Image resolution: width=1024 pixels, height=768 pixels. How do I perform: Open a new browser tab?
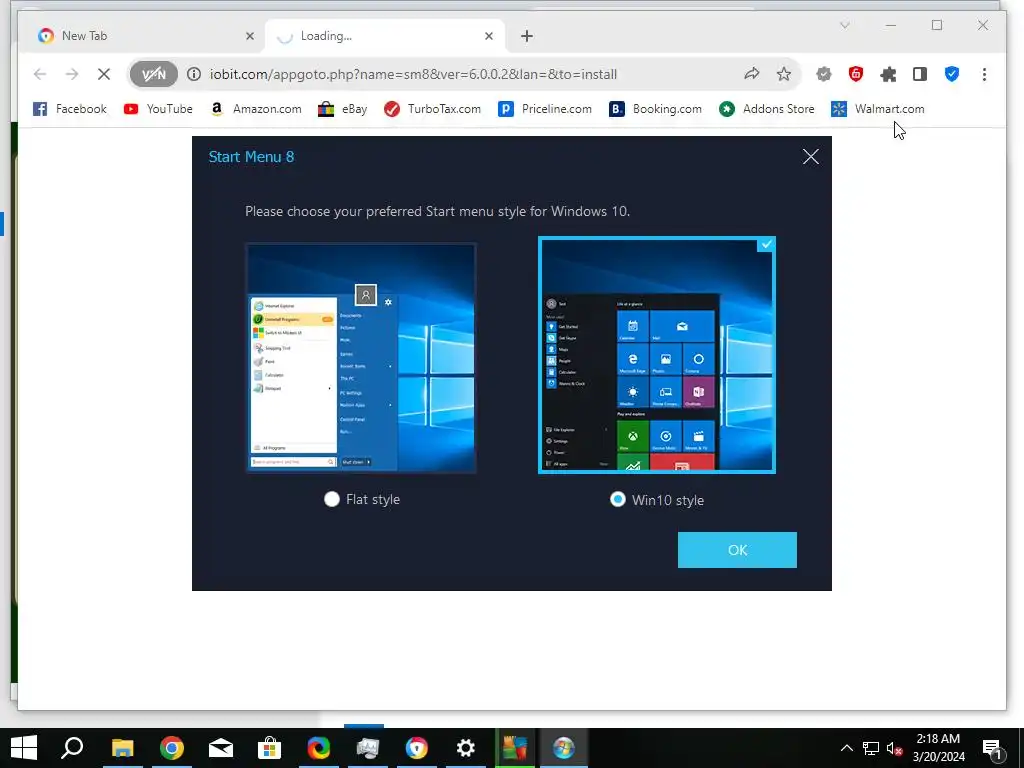[x=527, y=36]
